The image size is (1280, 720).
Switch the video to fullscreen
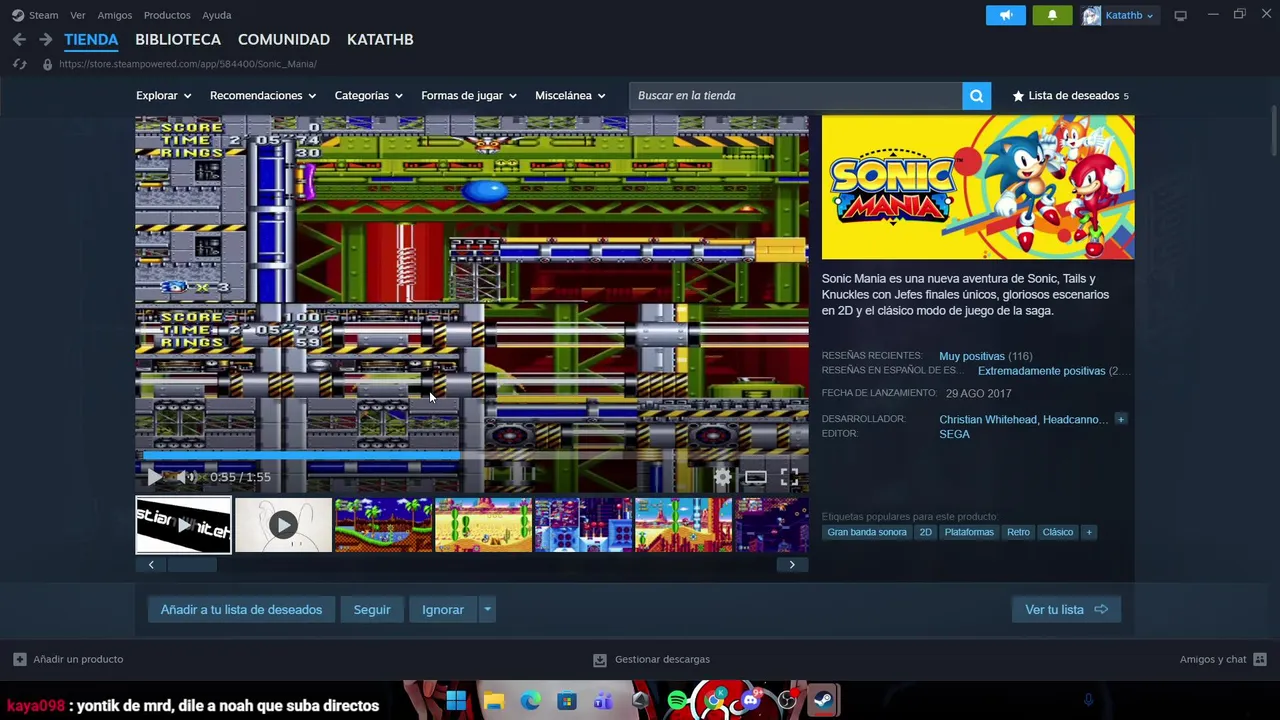tap(789, 478)
